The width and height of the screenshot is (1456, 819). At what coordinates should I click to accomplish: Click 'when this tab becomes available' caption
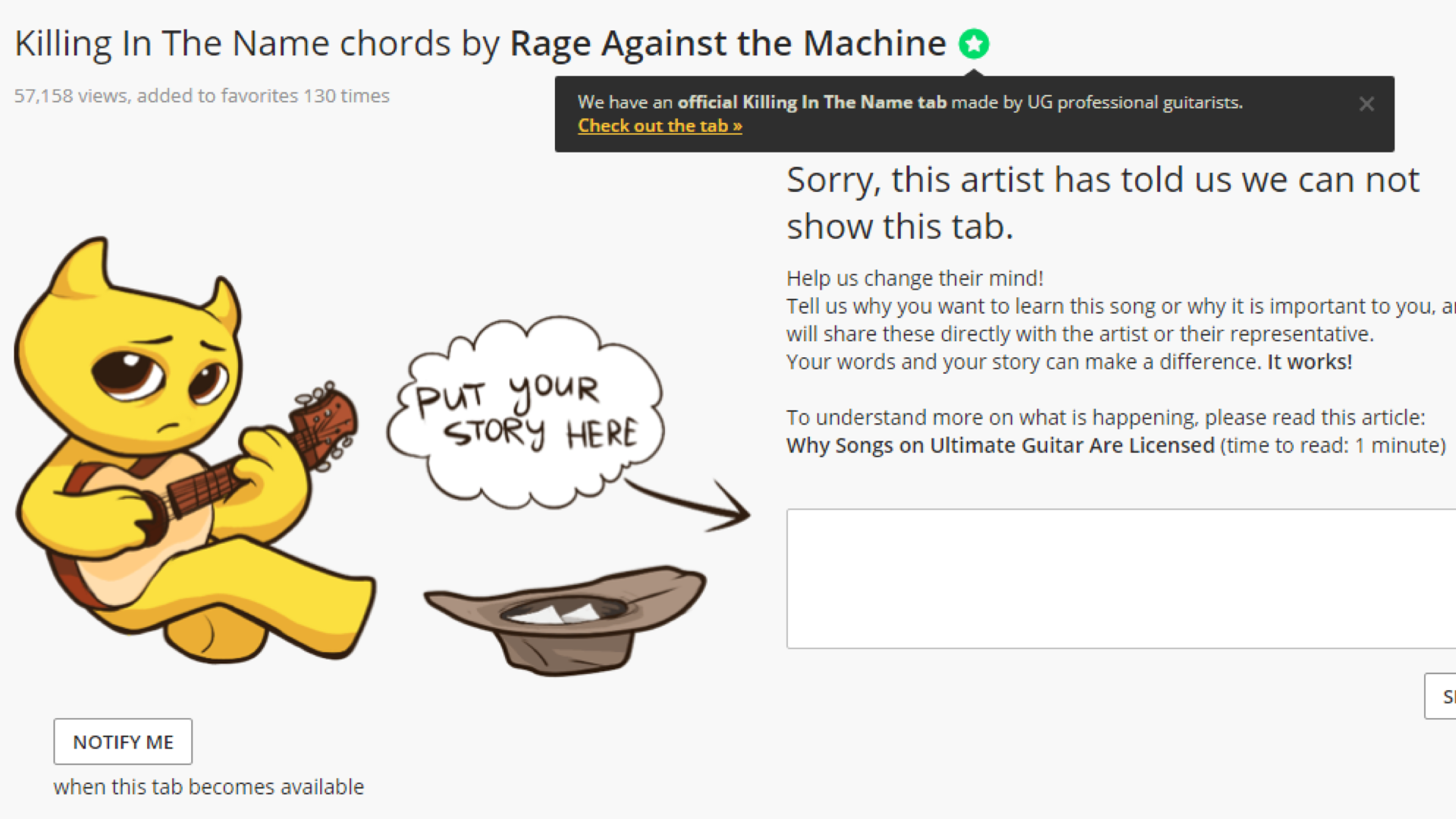click(209, 787)
